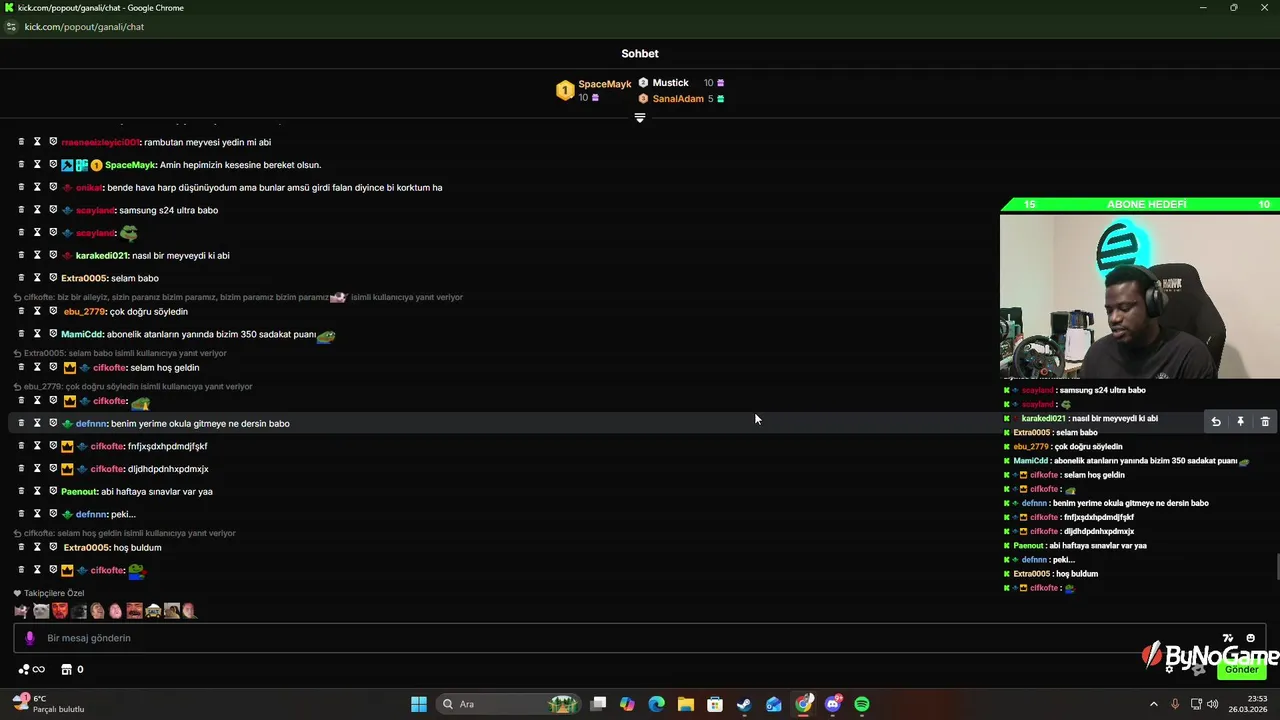
Task: Delete the 'benim yerime okula gitmeye' message
Action: [x=21, y=423]
